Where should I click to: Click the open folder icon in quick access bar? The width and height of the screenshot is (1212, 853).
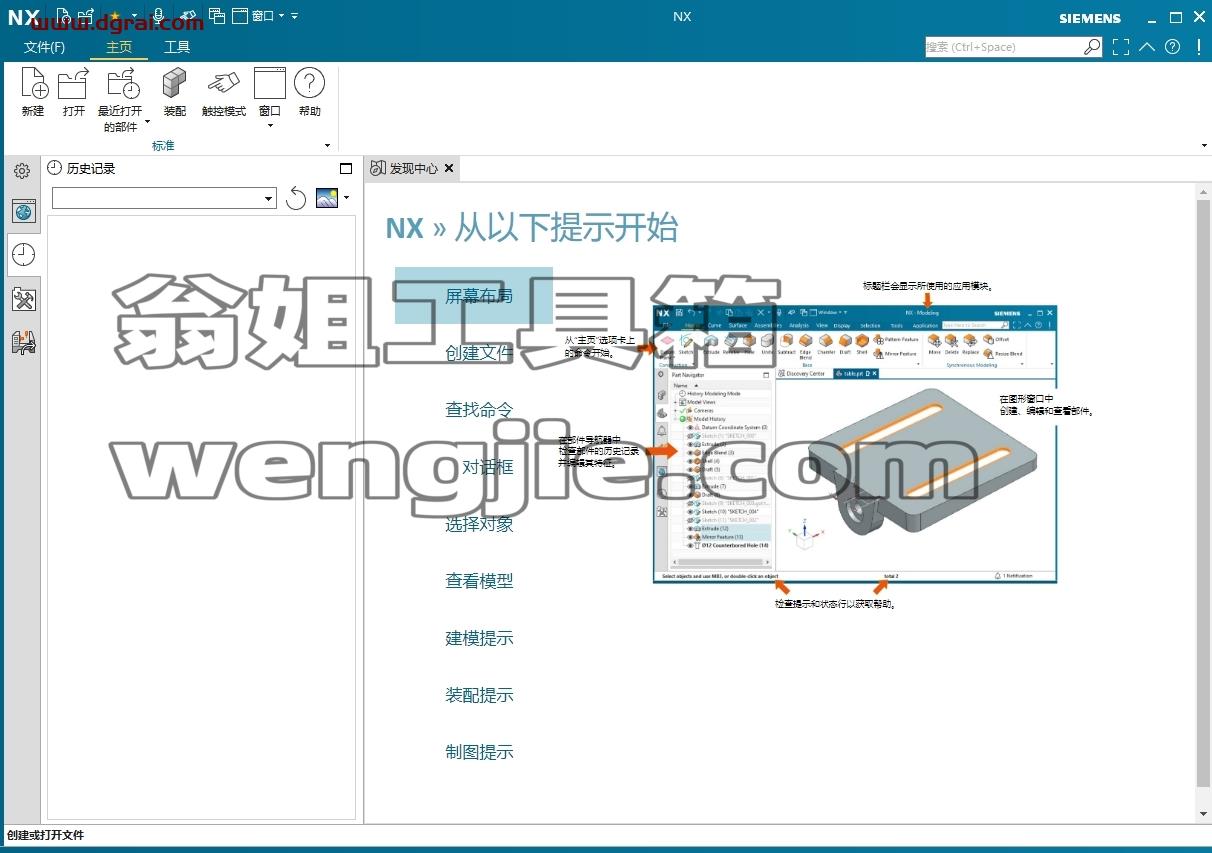88,16
